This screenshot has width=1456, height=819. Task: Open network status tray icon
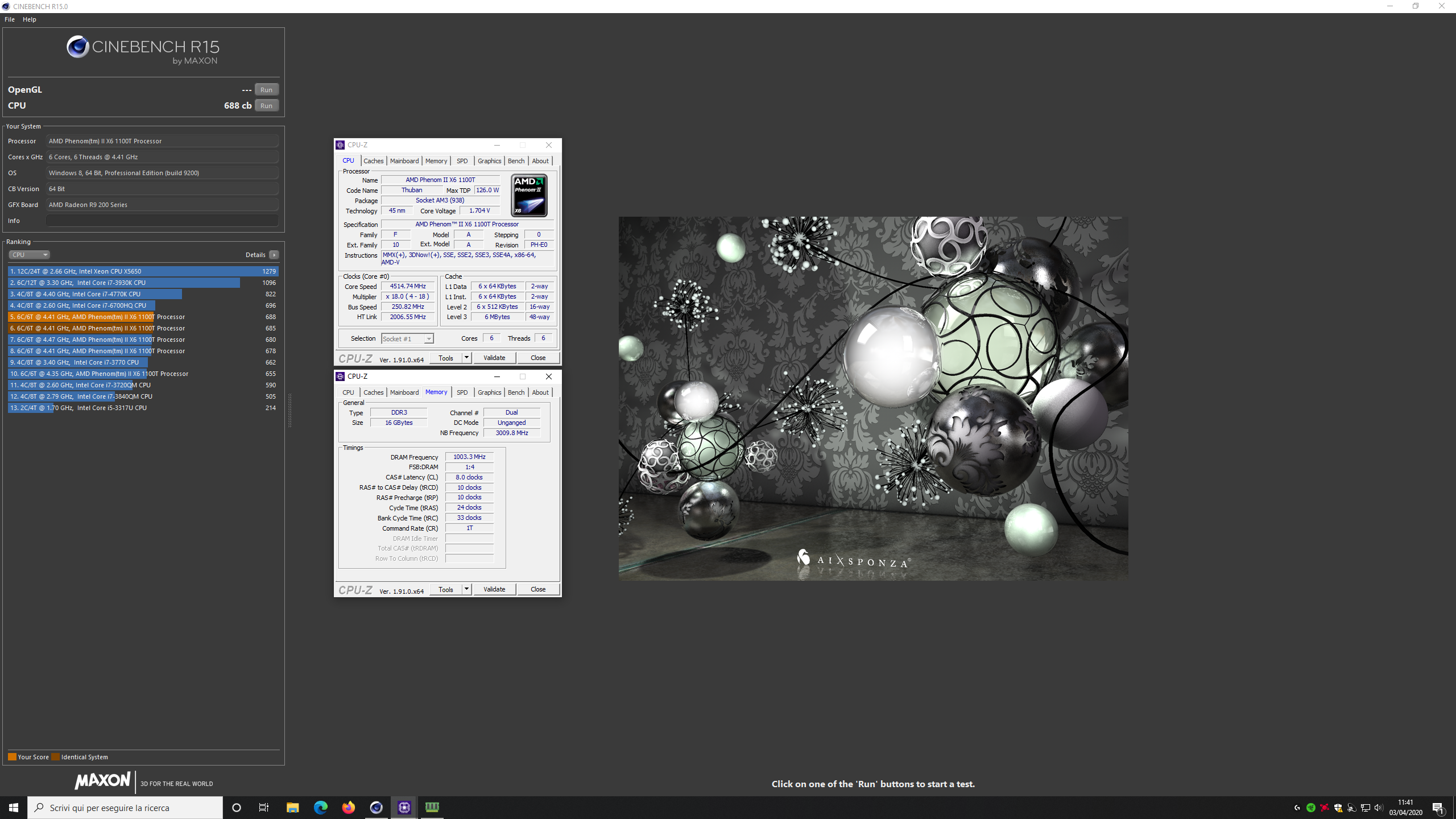(1366, 808)
